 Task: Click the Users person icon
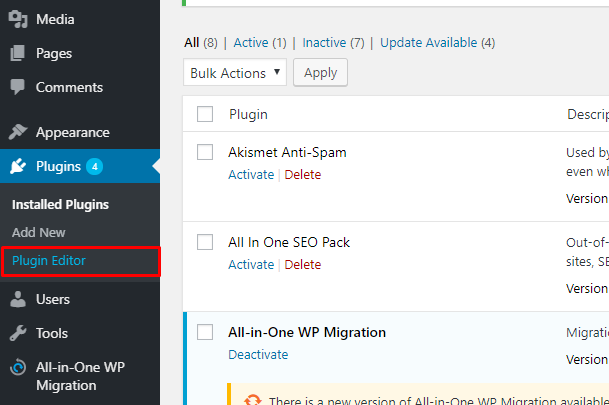pyautogui.click(x=18, y=299)
